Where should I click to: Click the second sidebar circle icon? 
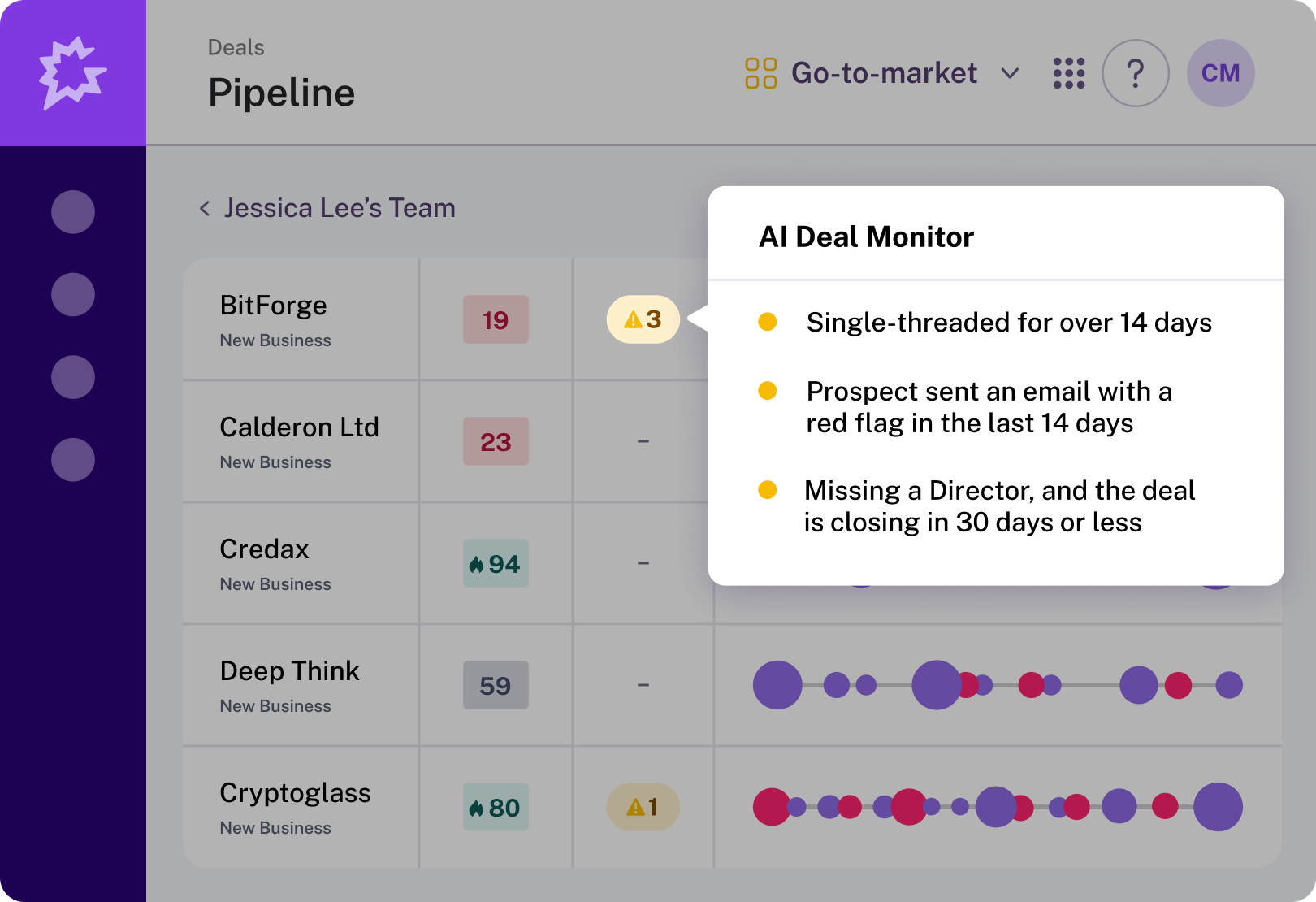click(73, 294)
